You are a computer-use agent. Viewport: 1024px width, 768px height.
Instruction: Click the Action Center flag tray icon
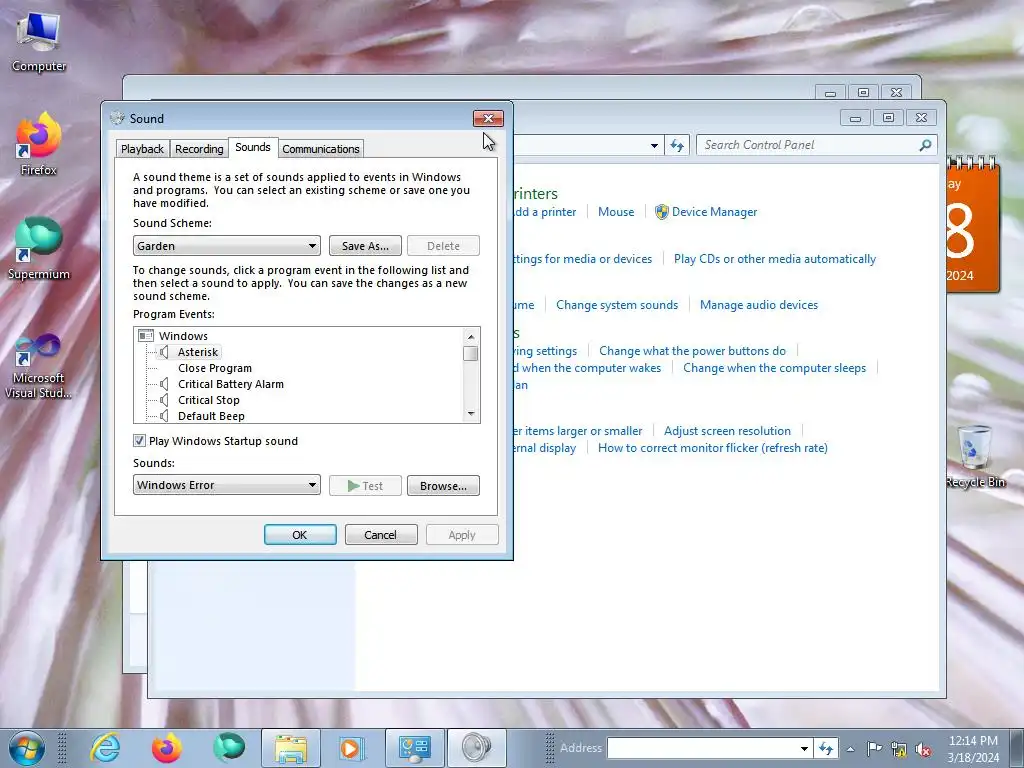[874, 749]
